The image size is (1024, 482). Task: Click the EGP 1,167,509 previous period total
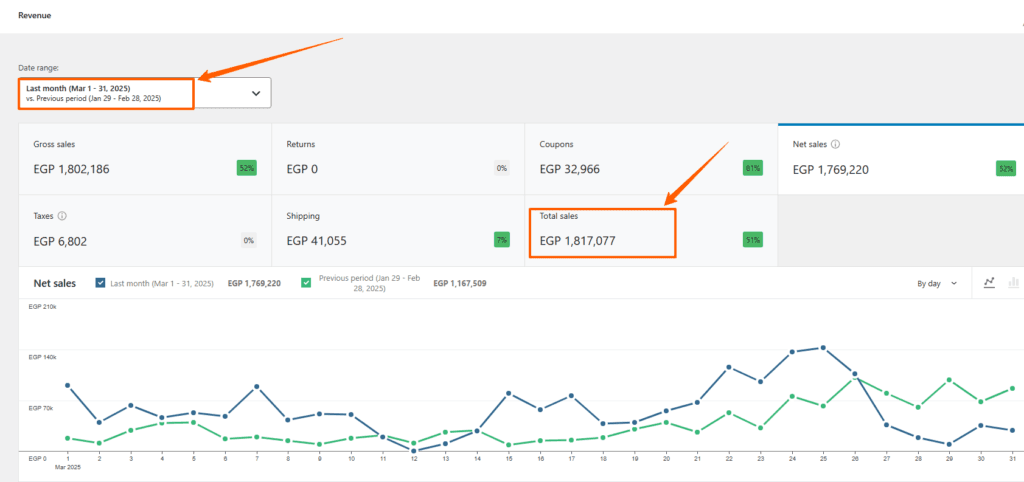[460, 283]
